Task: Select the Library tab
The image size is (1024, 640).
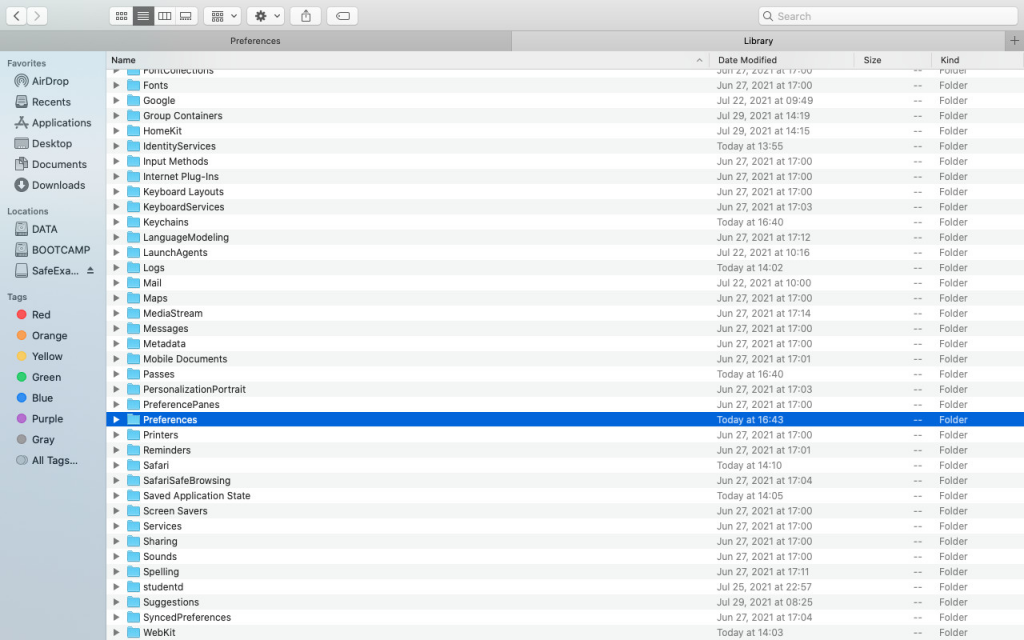Action: (757, 41)
